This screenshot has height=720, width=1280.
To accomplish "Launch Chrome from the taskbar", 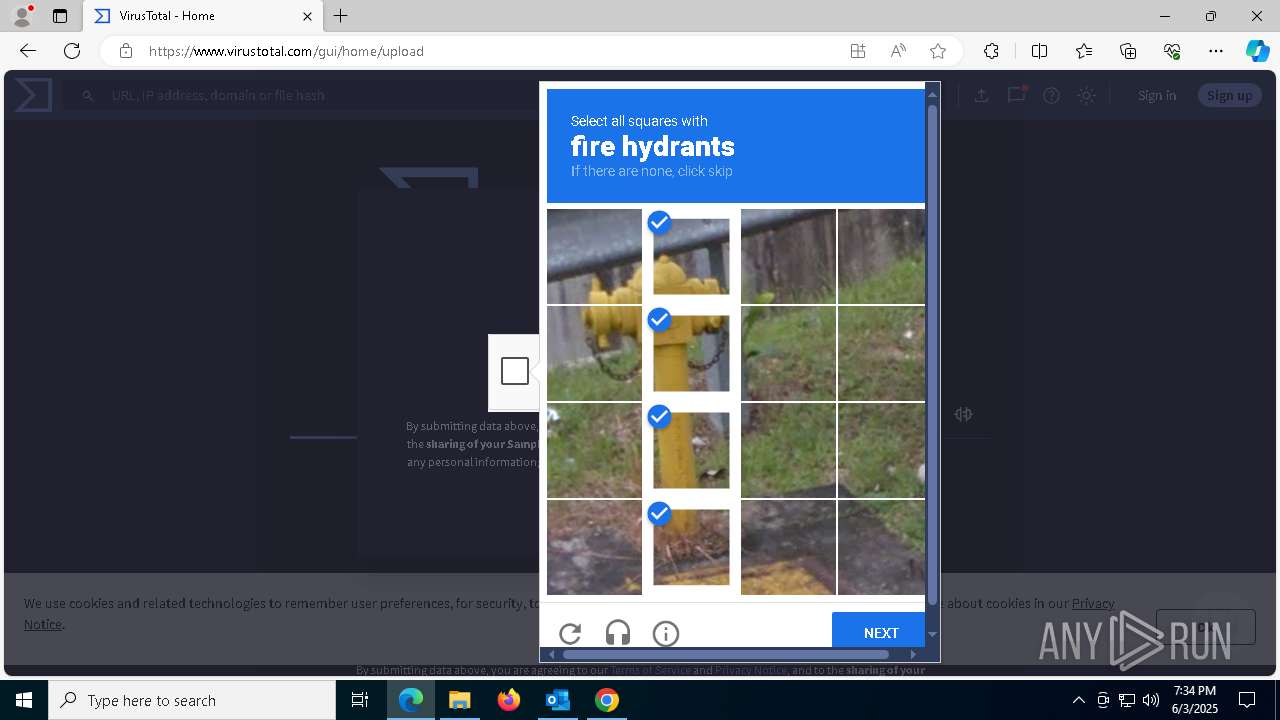I will [606, 700].
